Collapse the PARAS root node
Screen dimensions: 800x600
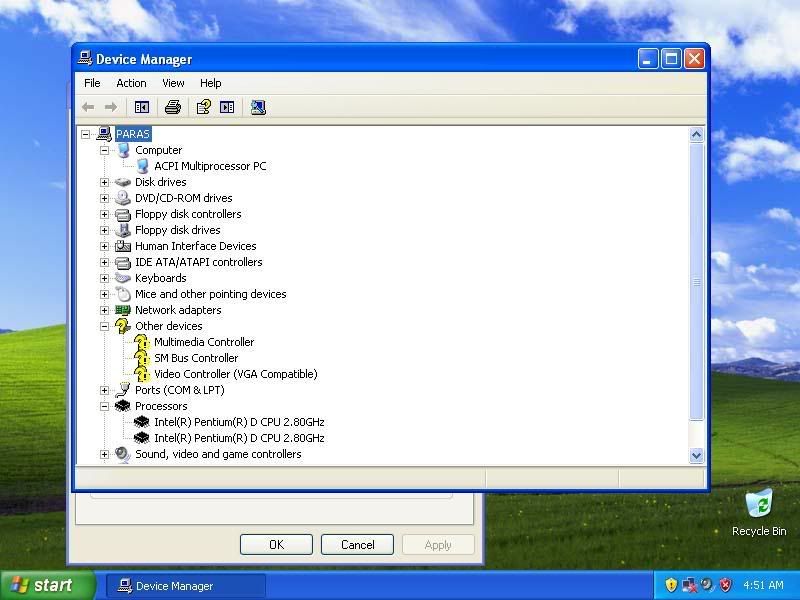click(x=85, y=134)
